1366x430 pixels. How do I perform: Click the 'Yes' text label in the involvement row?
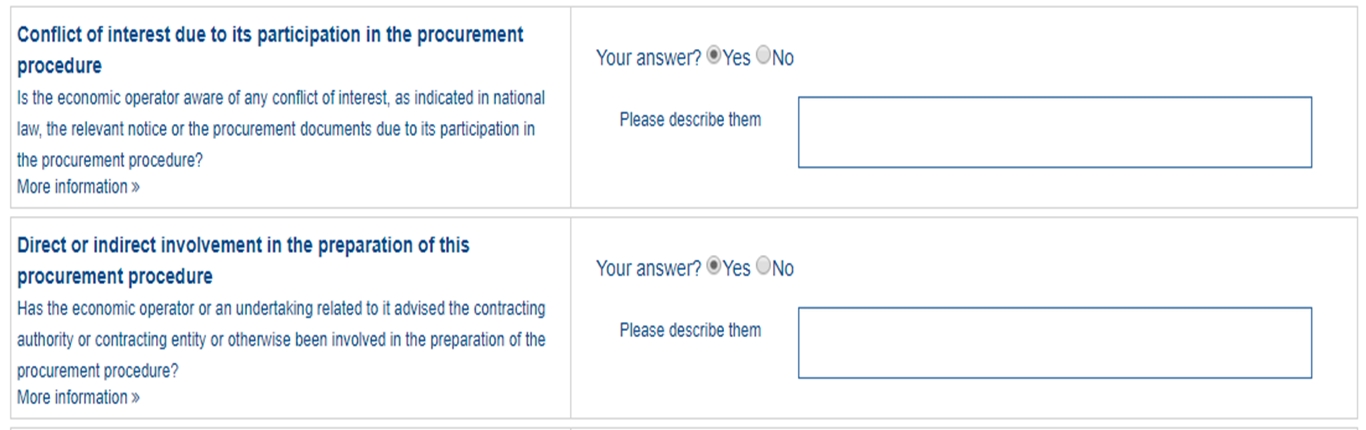tap(737, 269)
